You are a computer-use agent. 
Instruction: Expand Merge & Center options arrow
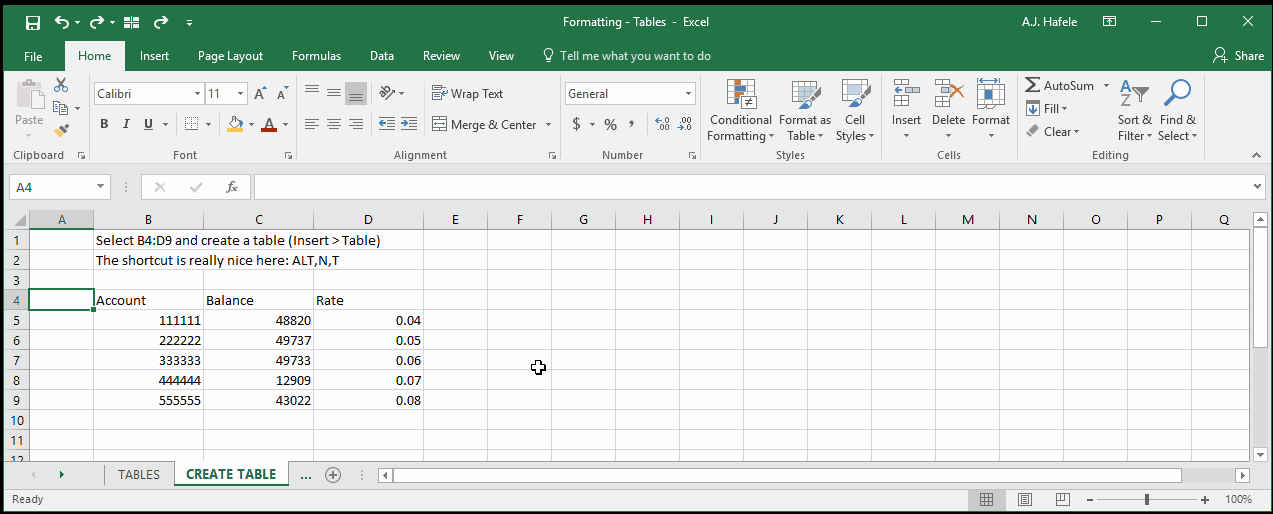coord(548,125)
